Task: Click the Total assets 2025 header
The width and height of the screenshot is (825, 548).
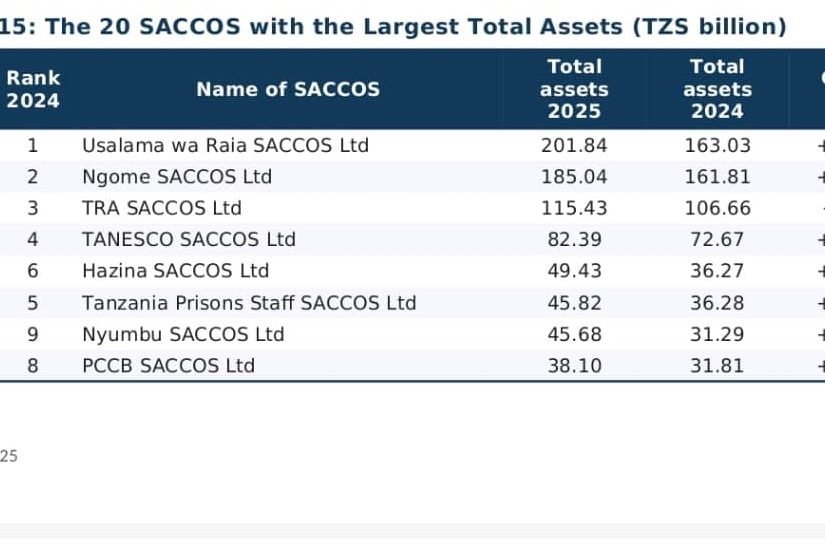Action: 574,89
